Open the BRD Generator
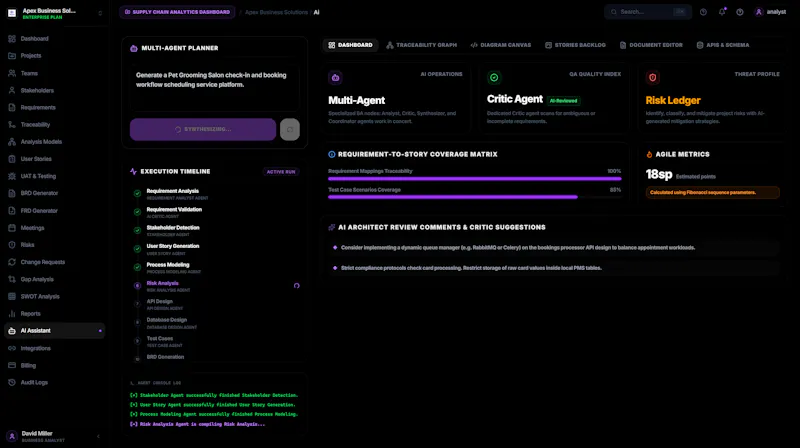Image resolution: width=800 pixels, height=448 pixels. click(x=54, y=193)
